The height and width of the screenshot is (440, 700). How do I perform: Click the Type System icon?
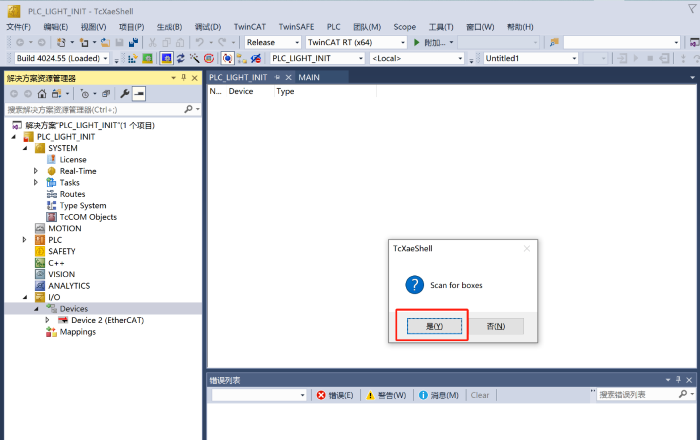pos(51,205)
